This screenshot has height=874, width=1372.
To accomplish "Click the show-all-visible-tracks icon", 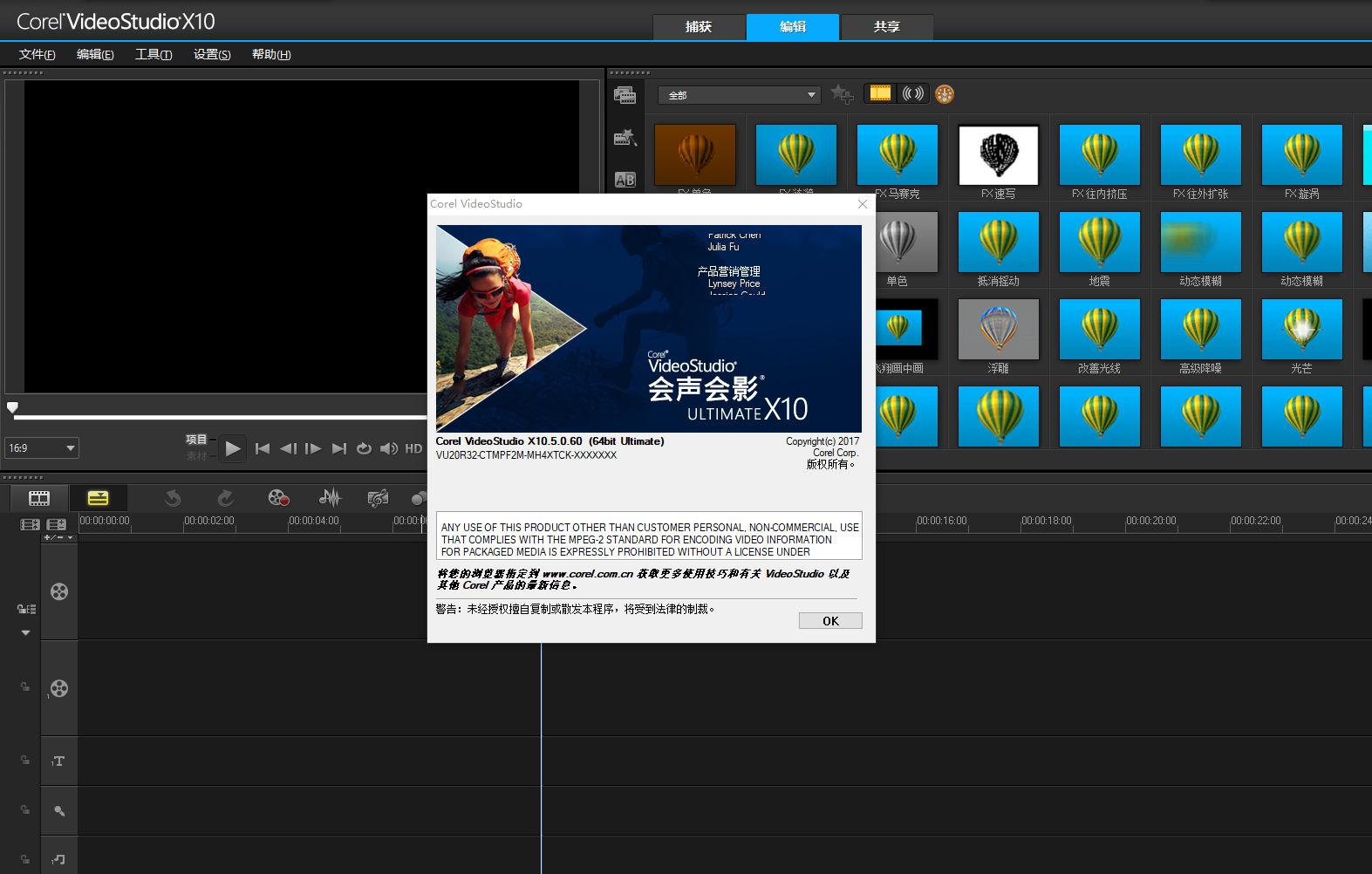I will coord(31,525).
